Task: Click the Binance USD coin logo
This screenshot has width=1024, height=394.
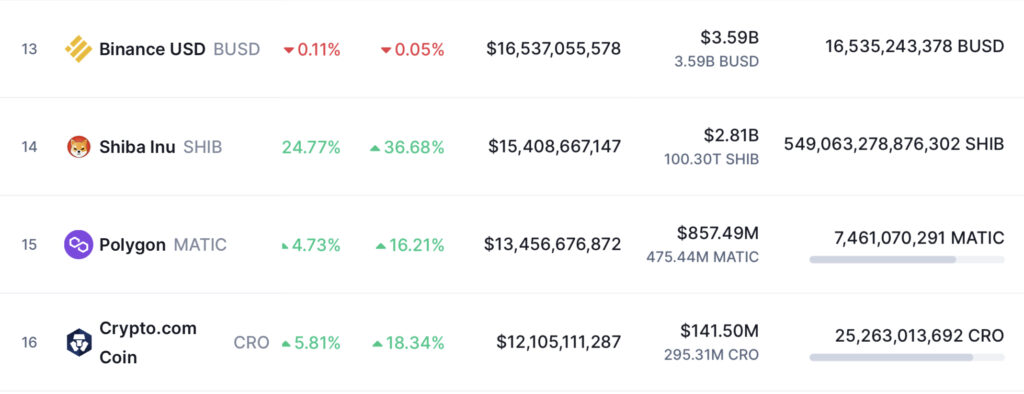Action: [x=78, y=49]
